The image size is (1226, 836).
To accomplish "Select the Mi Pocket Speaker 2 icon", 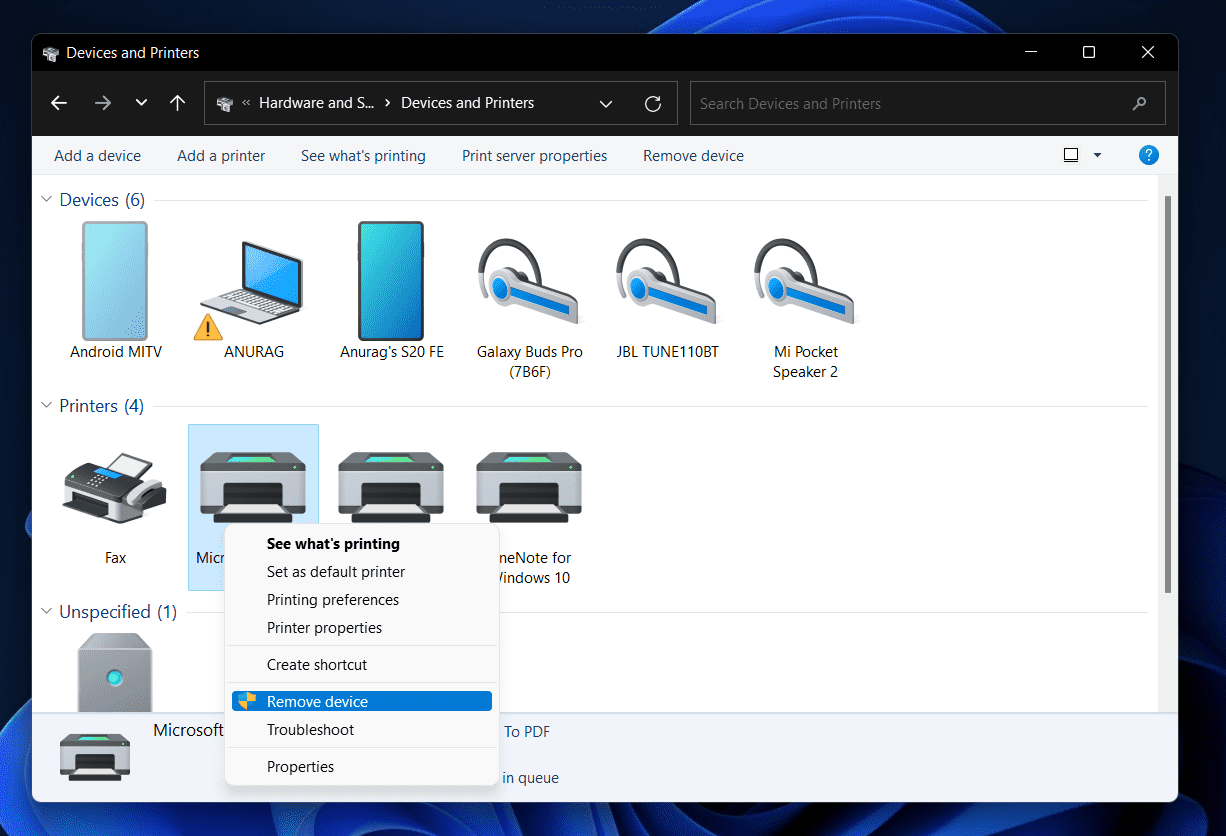I will pyautogui.click(x=804, y=282).
